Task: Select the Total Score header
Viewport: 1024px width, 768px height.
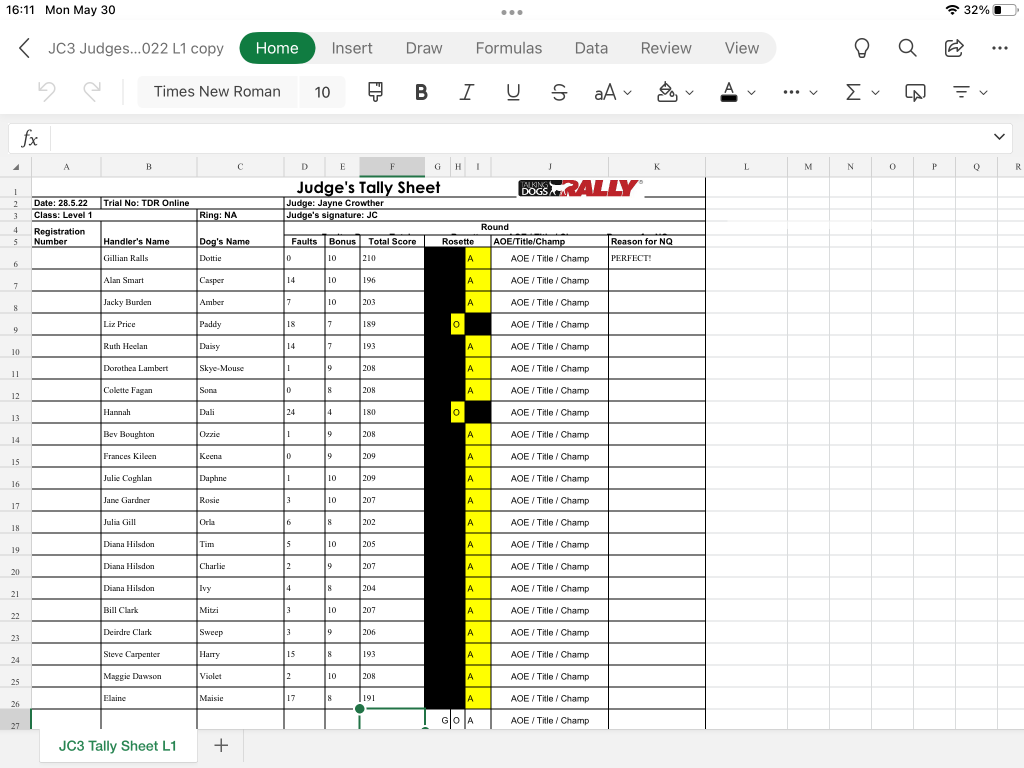Action: (392, 242)
